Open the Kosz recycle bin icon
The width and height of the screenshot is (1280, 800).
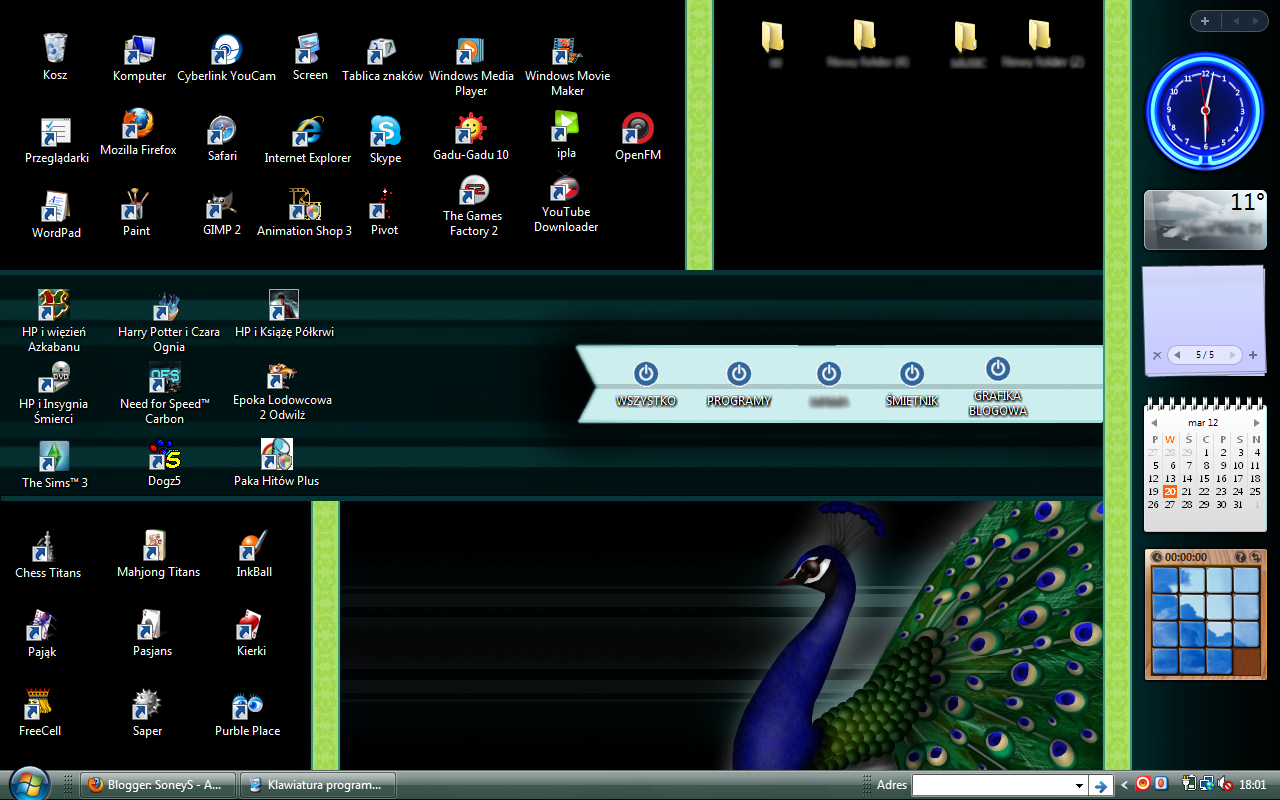tap(55, 57)
